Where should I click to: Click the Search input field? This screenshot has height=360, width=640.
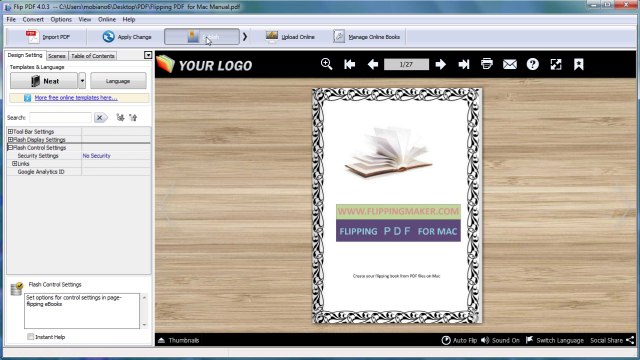(60, 118)
